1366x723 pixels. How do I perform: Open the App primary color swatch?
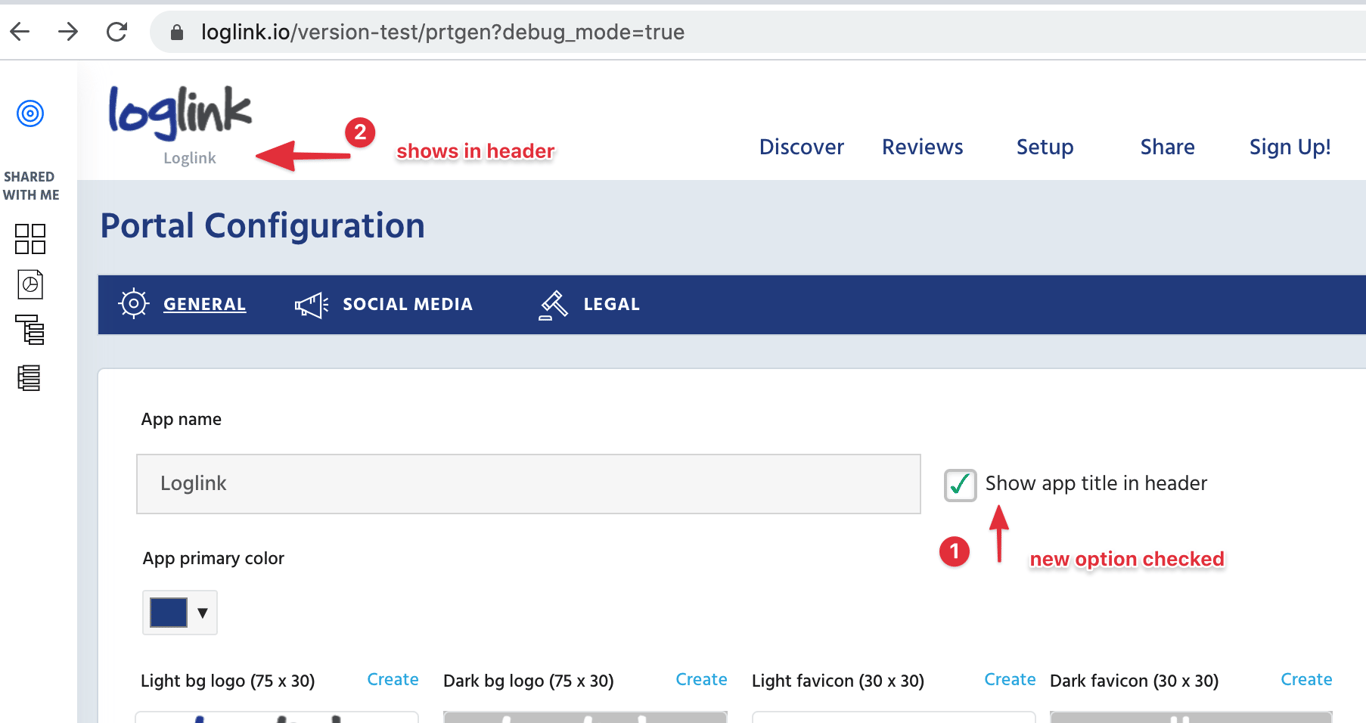click(168, 612)
